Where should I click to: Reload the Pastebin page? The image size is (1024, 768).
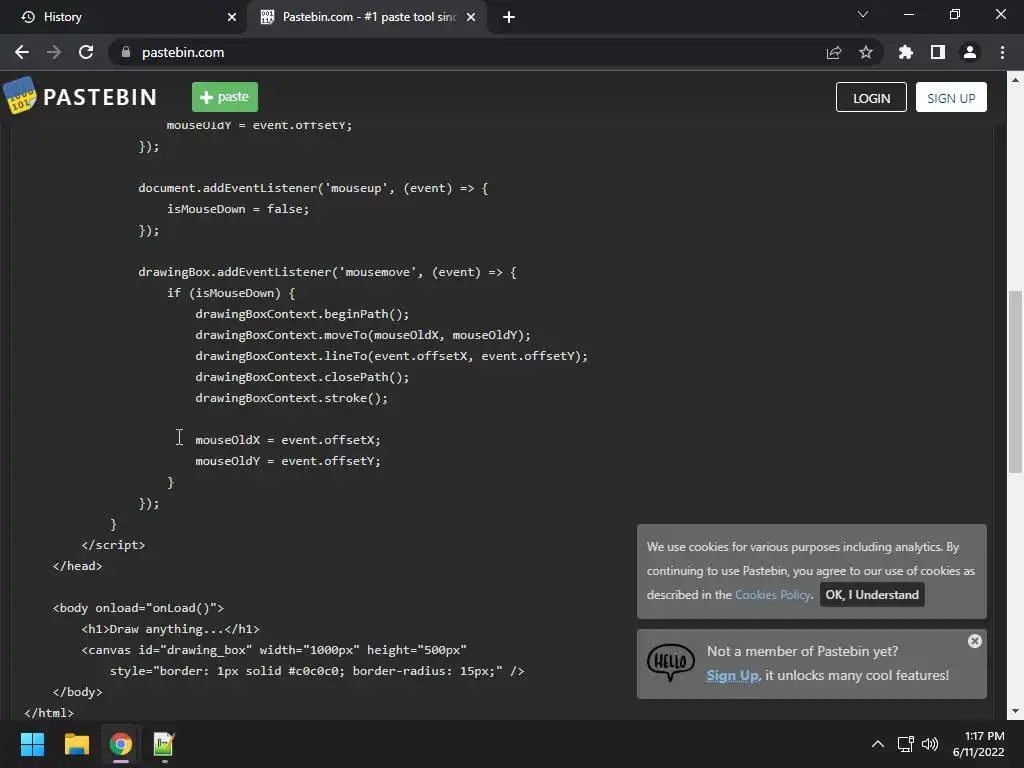point(86,52)
